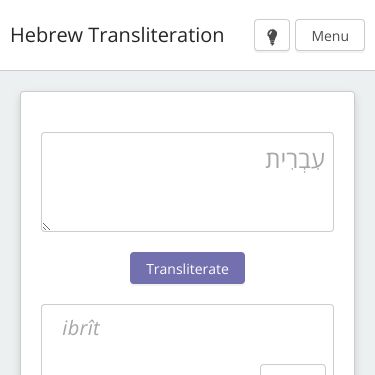Open the dropdown Menu in the header
Viewport: 375px width, 375px height.
(x=330, y=35)
